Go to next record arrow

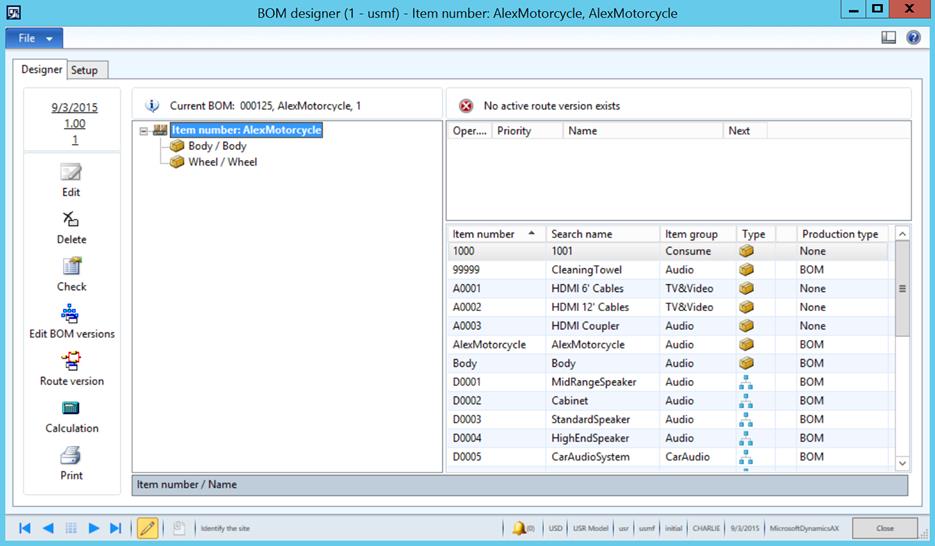point(93,528)
